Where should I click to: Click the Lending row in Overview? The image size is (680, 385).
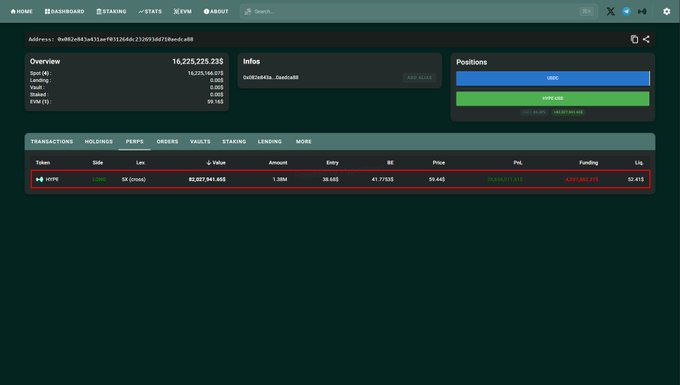click(127, 81)
